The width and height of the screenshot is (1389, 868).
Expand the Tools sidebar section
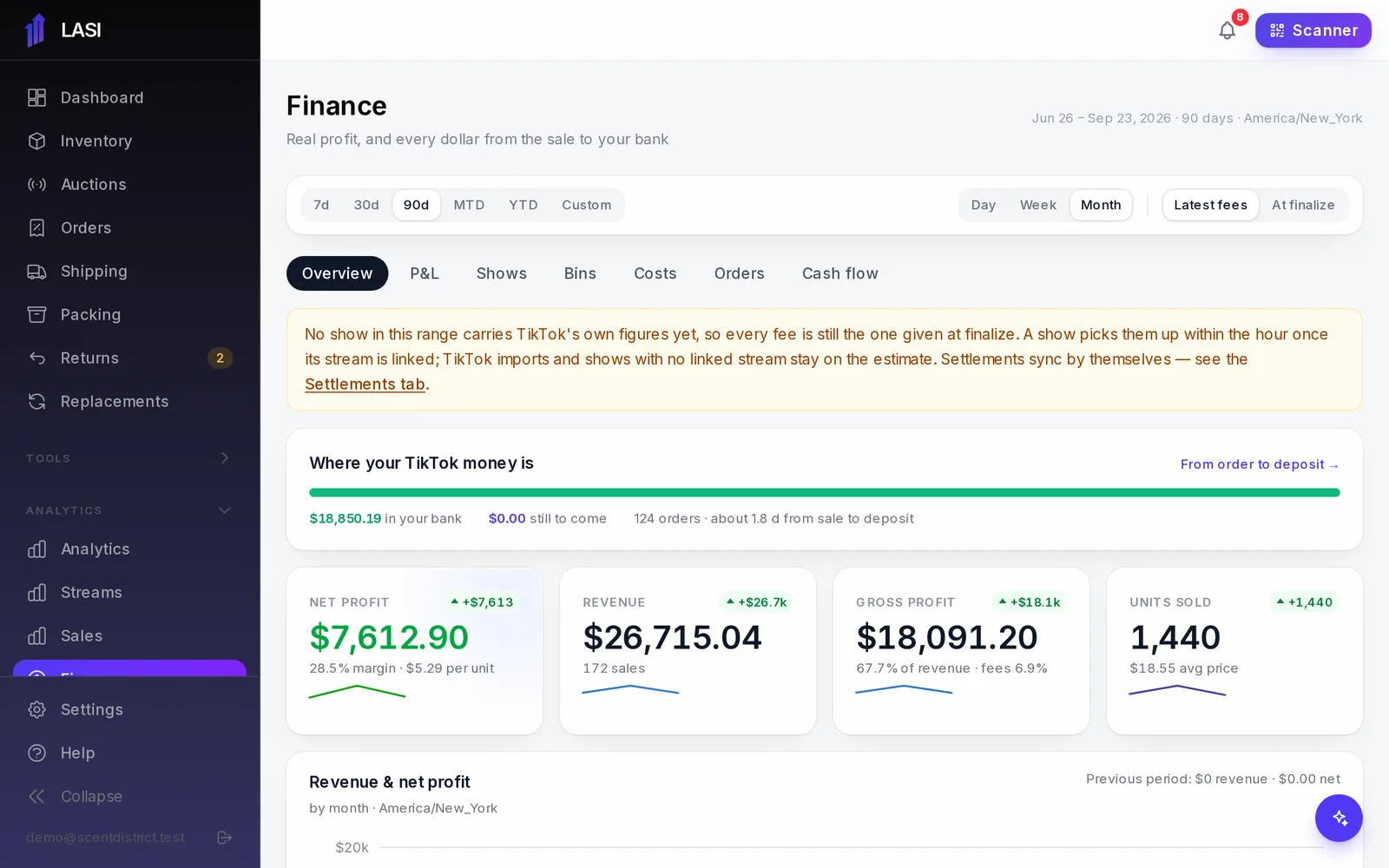pos(129,458)
